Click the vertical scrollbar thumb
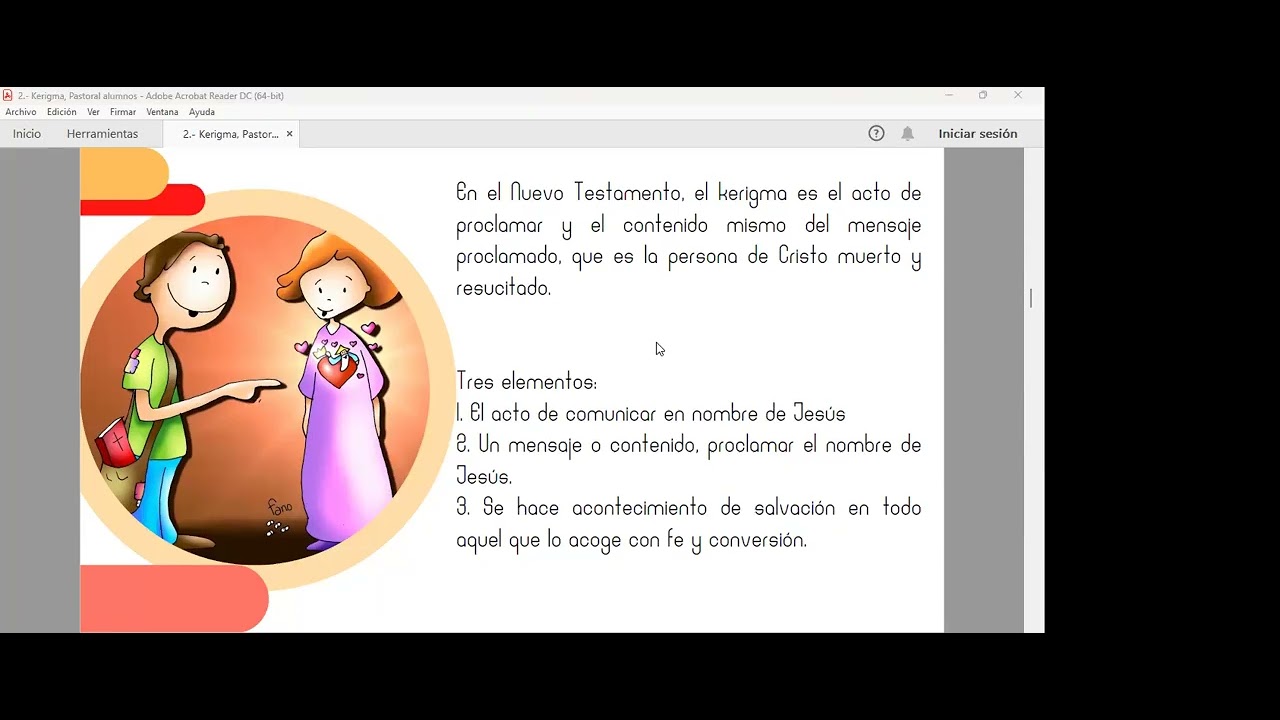The height and width of the screenshot is (720, 1280). [x=1031, y=298]
